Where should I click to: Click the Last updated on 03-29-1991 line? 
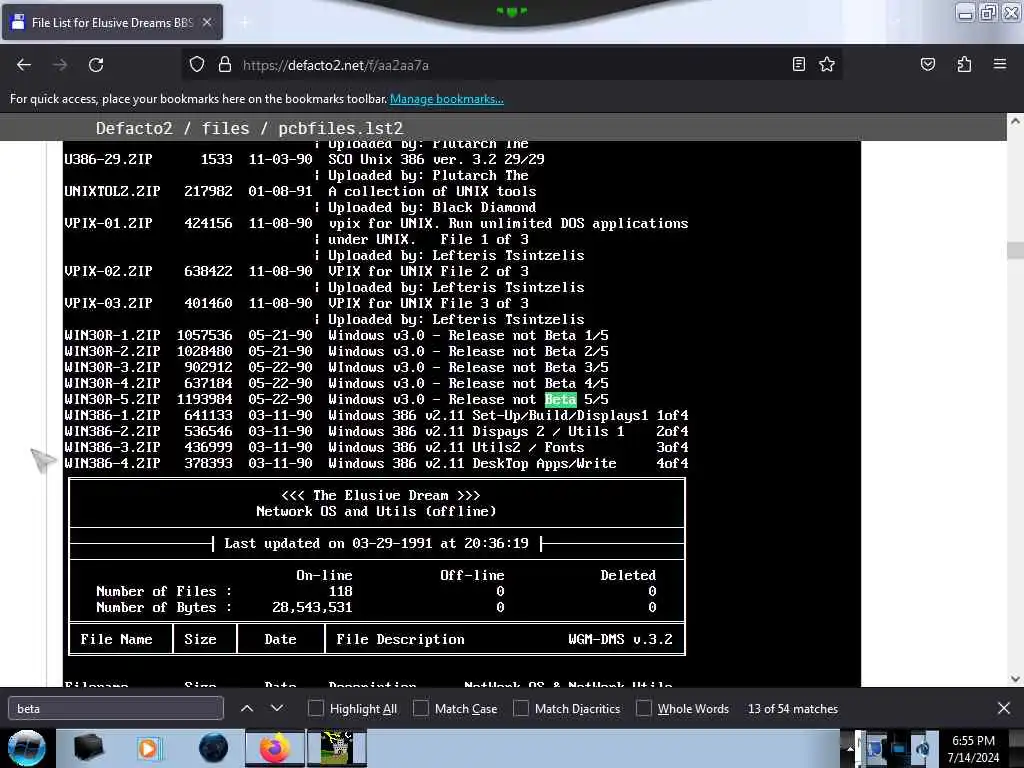click(x=376, y=543)
